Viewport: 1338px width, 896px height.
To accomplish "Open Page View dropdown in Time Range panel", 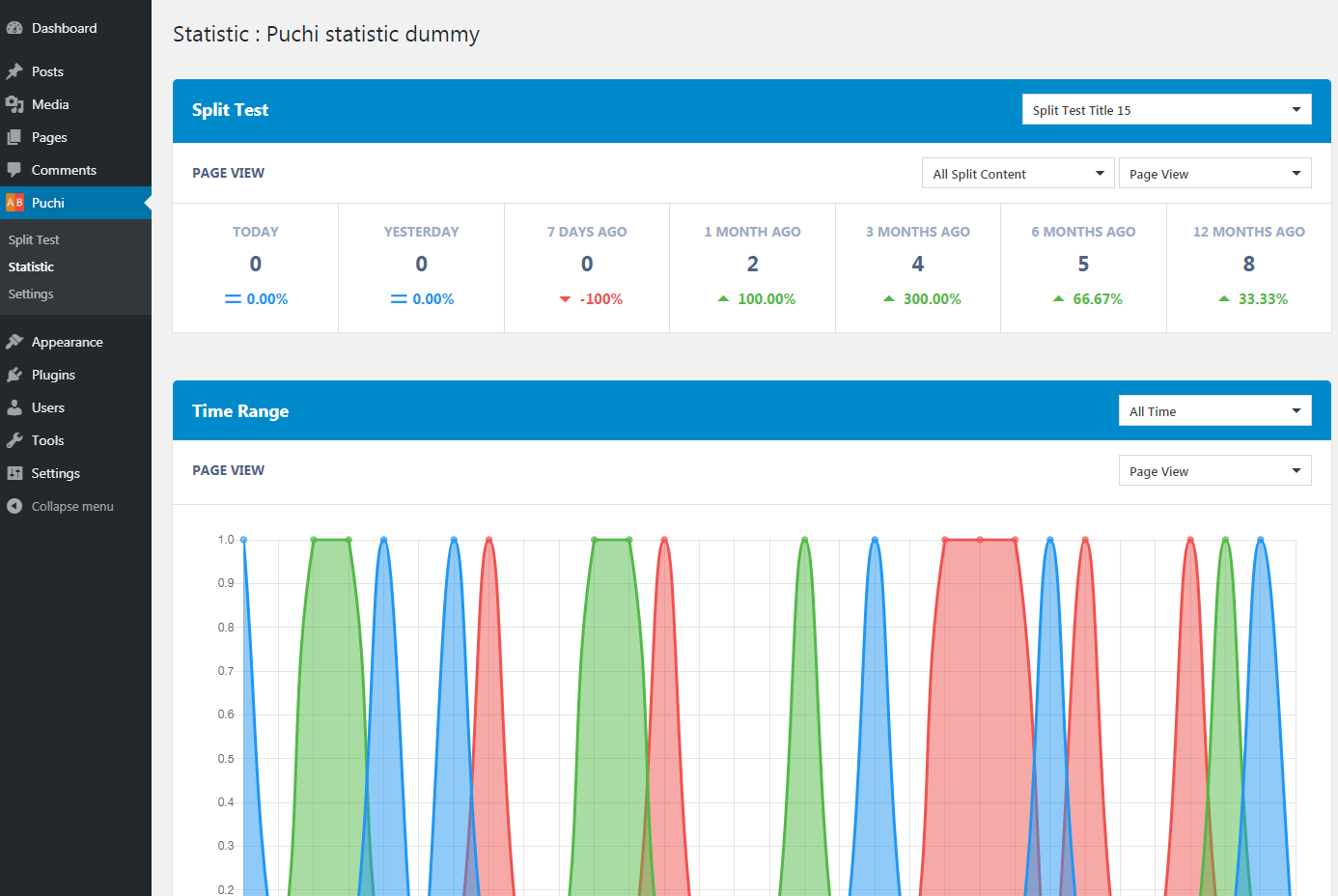I will 1214,471.
